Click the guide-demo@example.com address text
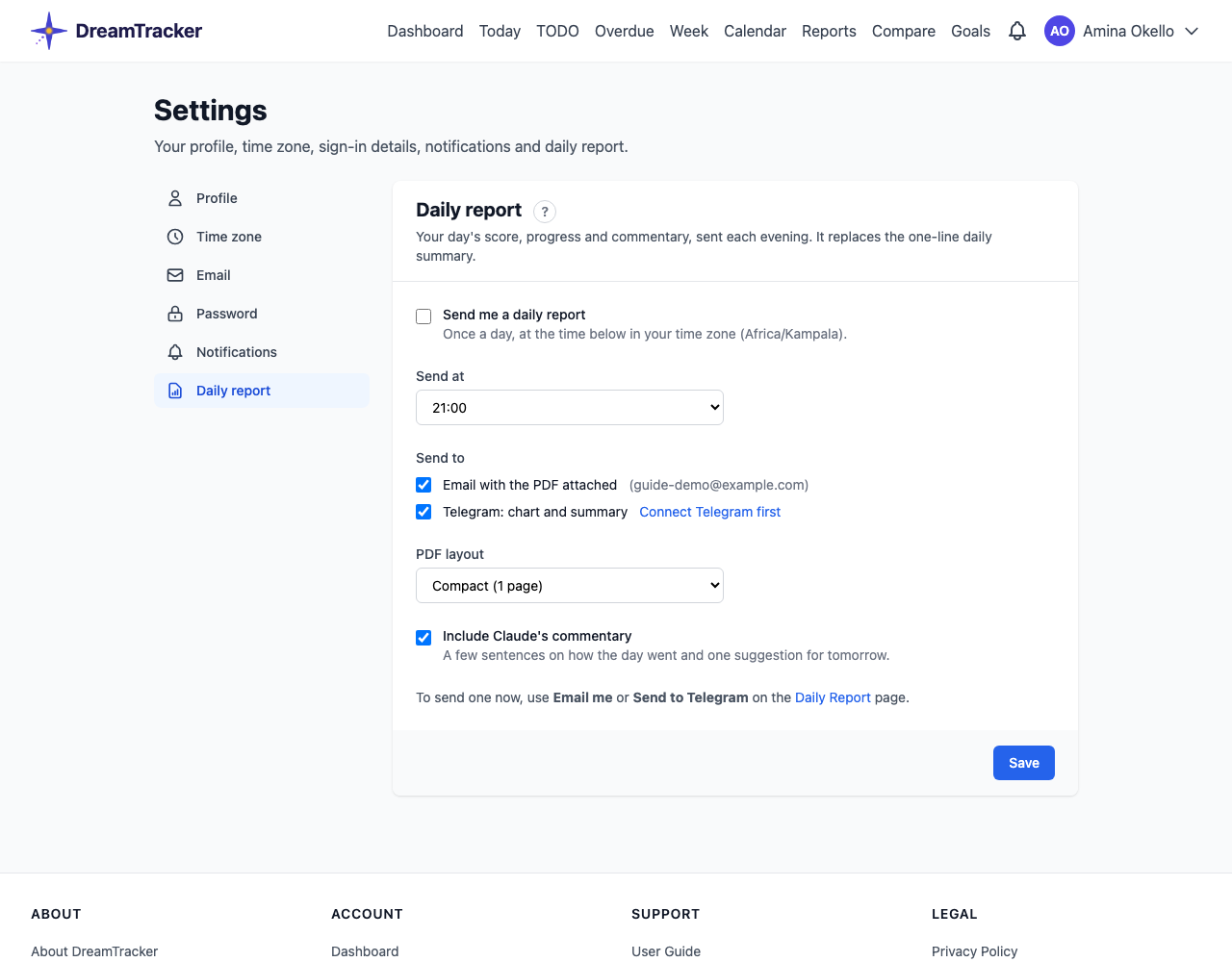 click(x=719, y=485)
